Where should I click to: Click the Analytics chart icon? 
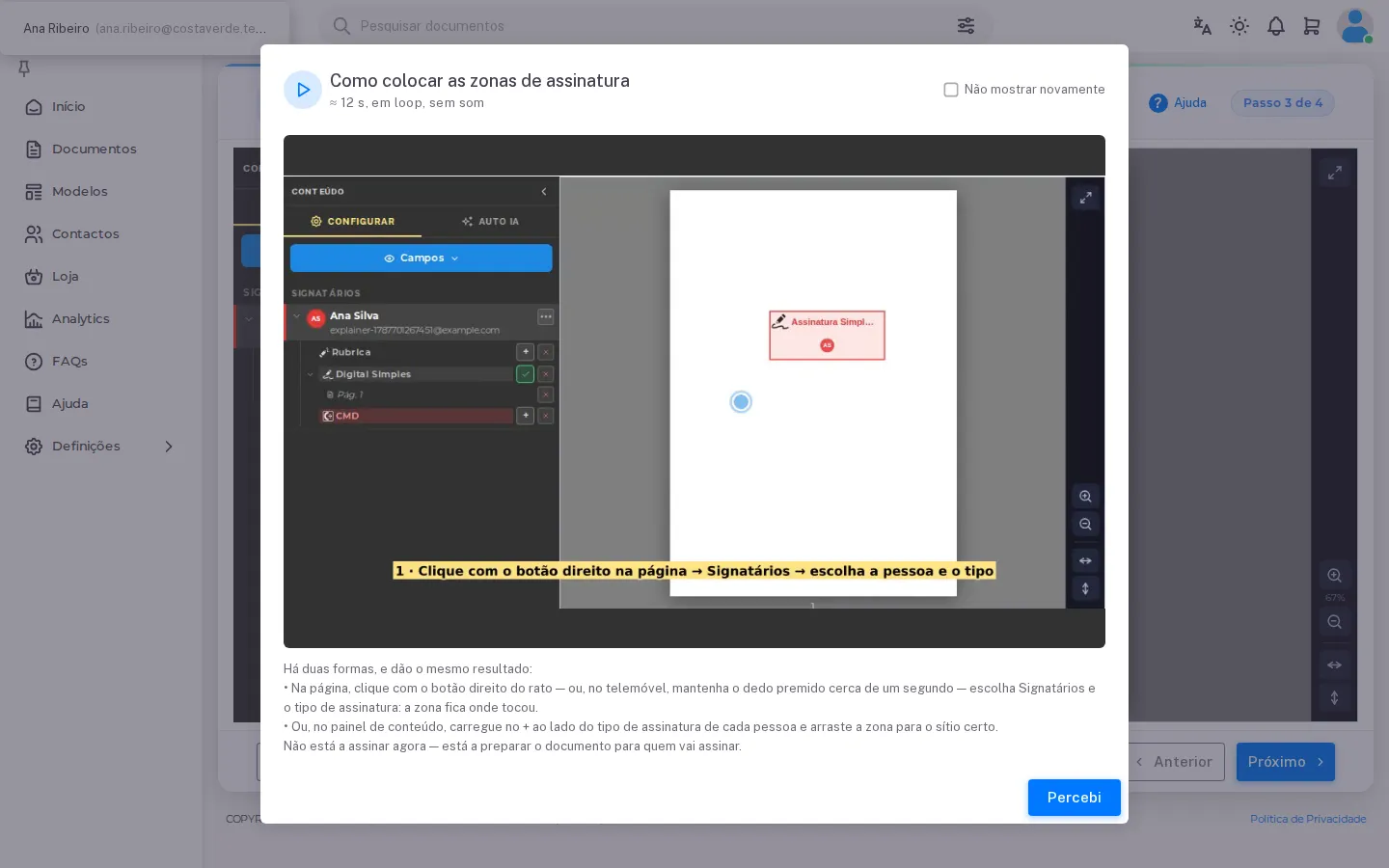(x=34, y=319)
